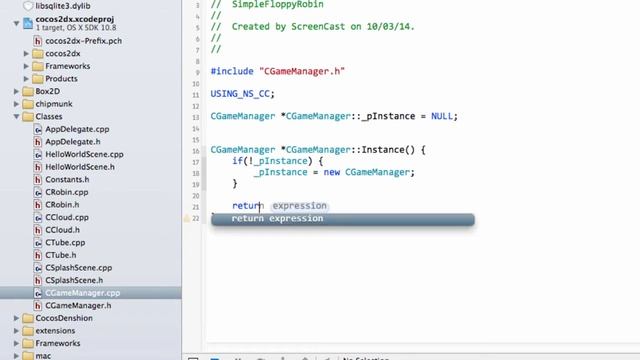Click the CSplashScene.h header icon
Screen dimensions: 640x360
click(38, 280)
